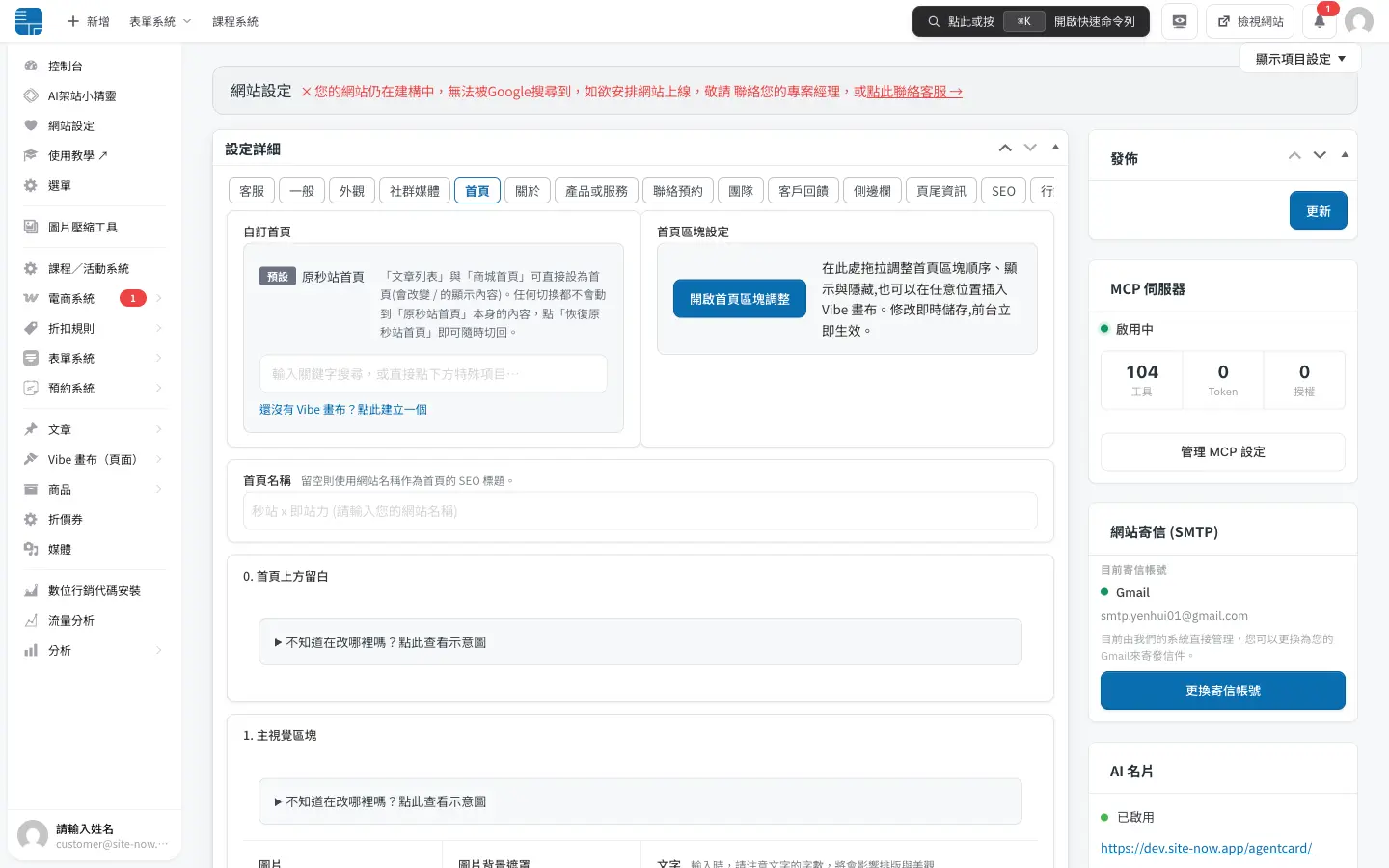This screenshot has width=1389, height=868.
Task: Click 更換寄信帳號 button
Action: tap(1222, 691)
